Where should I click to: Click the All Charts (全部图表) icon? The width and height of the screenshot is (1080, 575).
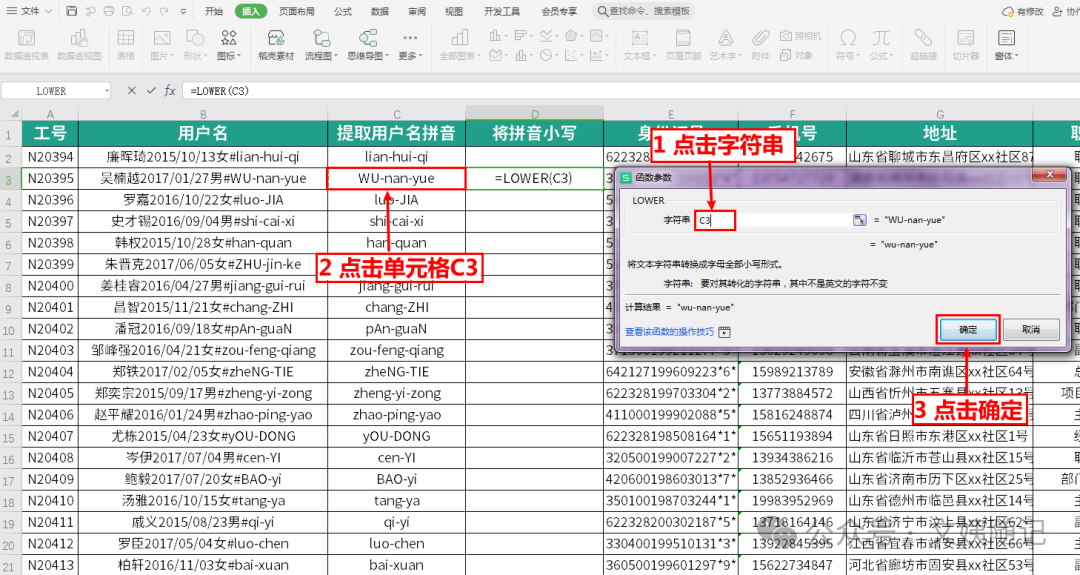[x=460, y=45]
